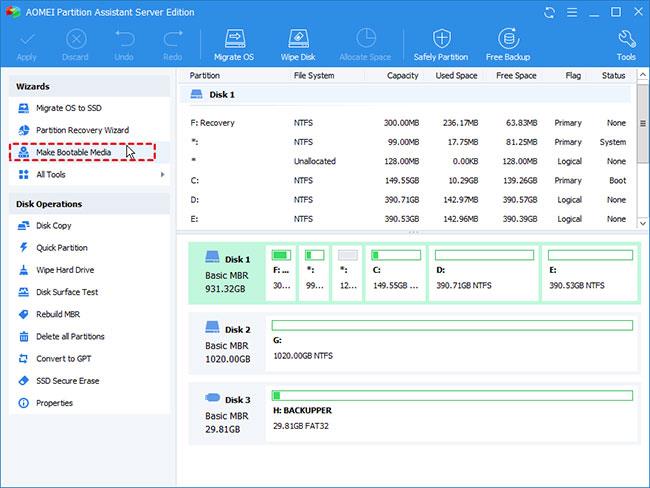Image resolution: width=650 pixels, height=488 pixels.
Task: Expand the All Tools submenu arrow
Action: tap(162, 175)
